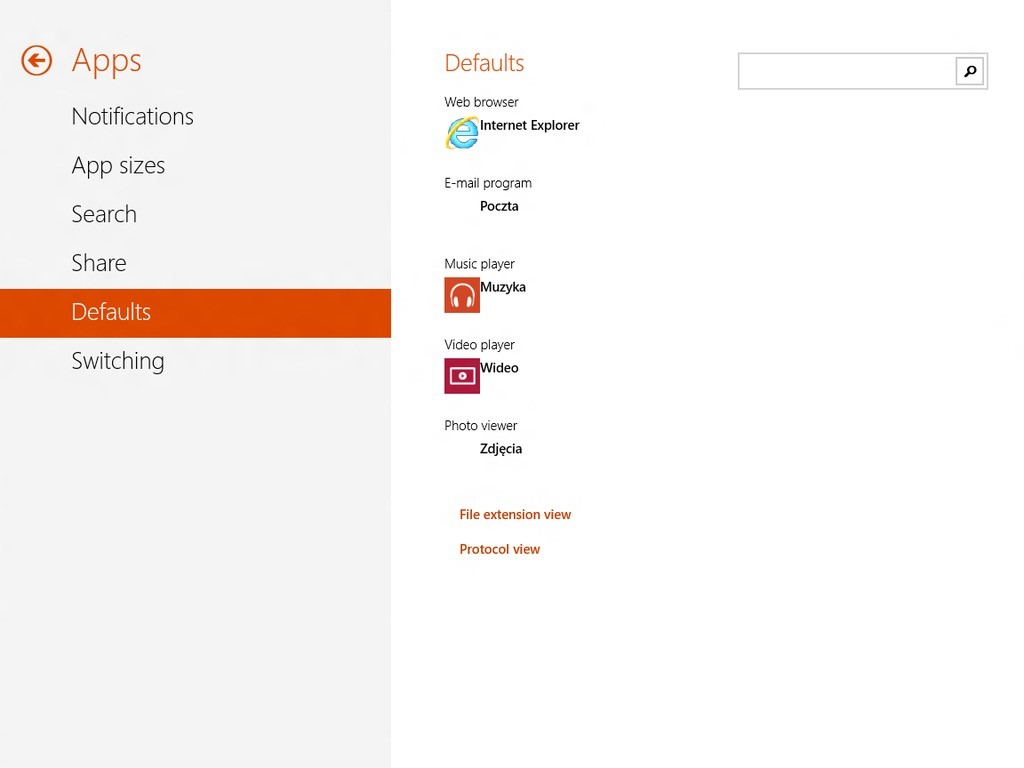Open the Protocol view link

click(x=499, y=549)
